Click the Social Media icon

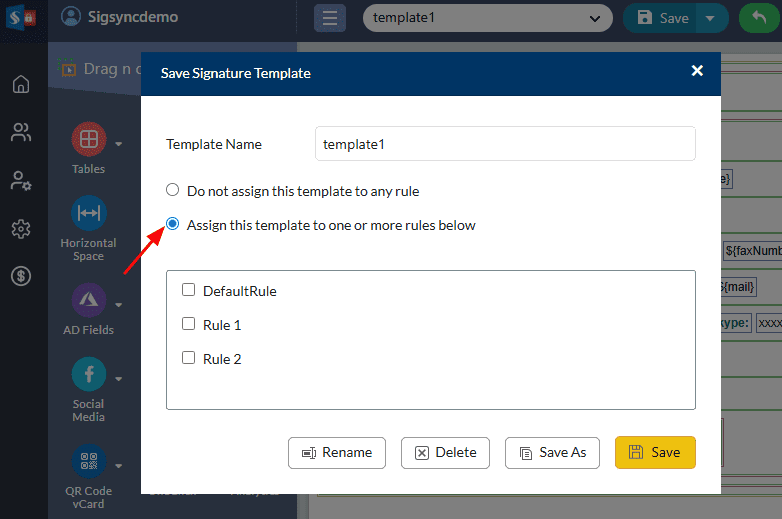[88, 374]
